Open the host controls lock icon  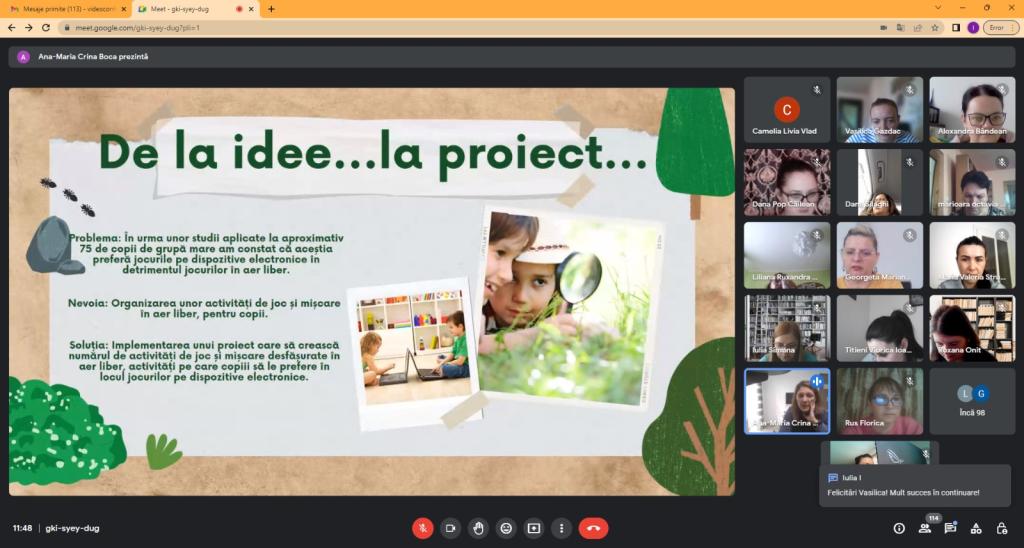(x=1001, y=528)
